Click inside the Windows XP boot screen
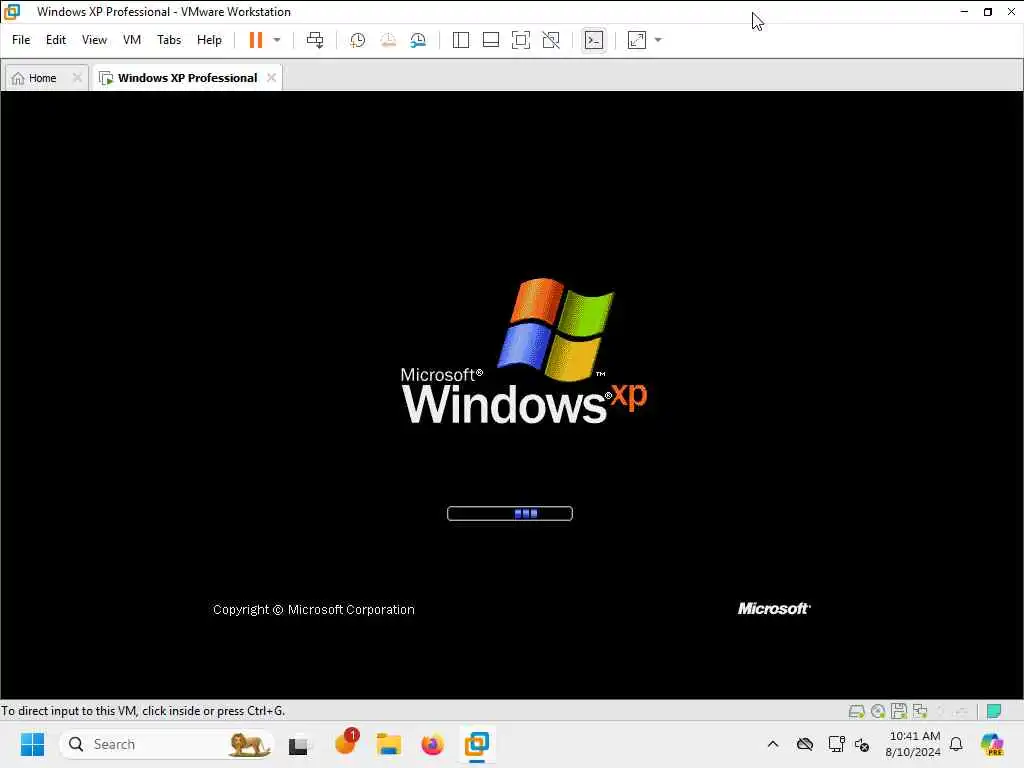Viewport: 1024px width, 768px height. pos(511,395)
